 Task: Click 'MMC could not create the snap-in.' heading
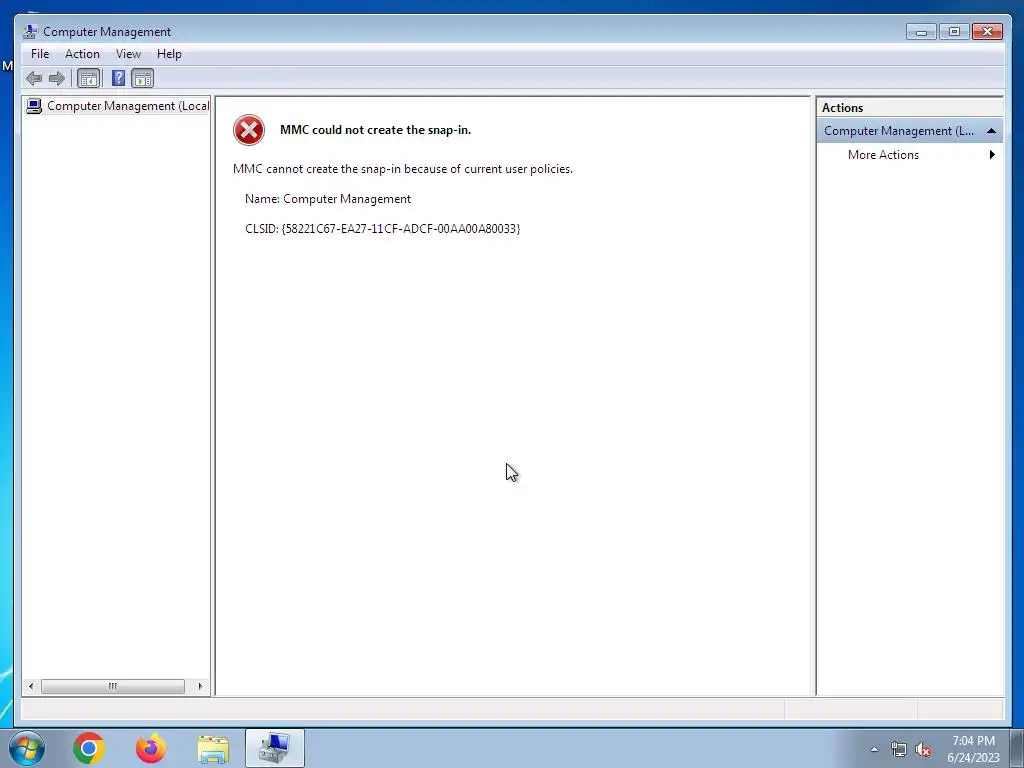(376, 130)
